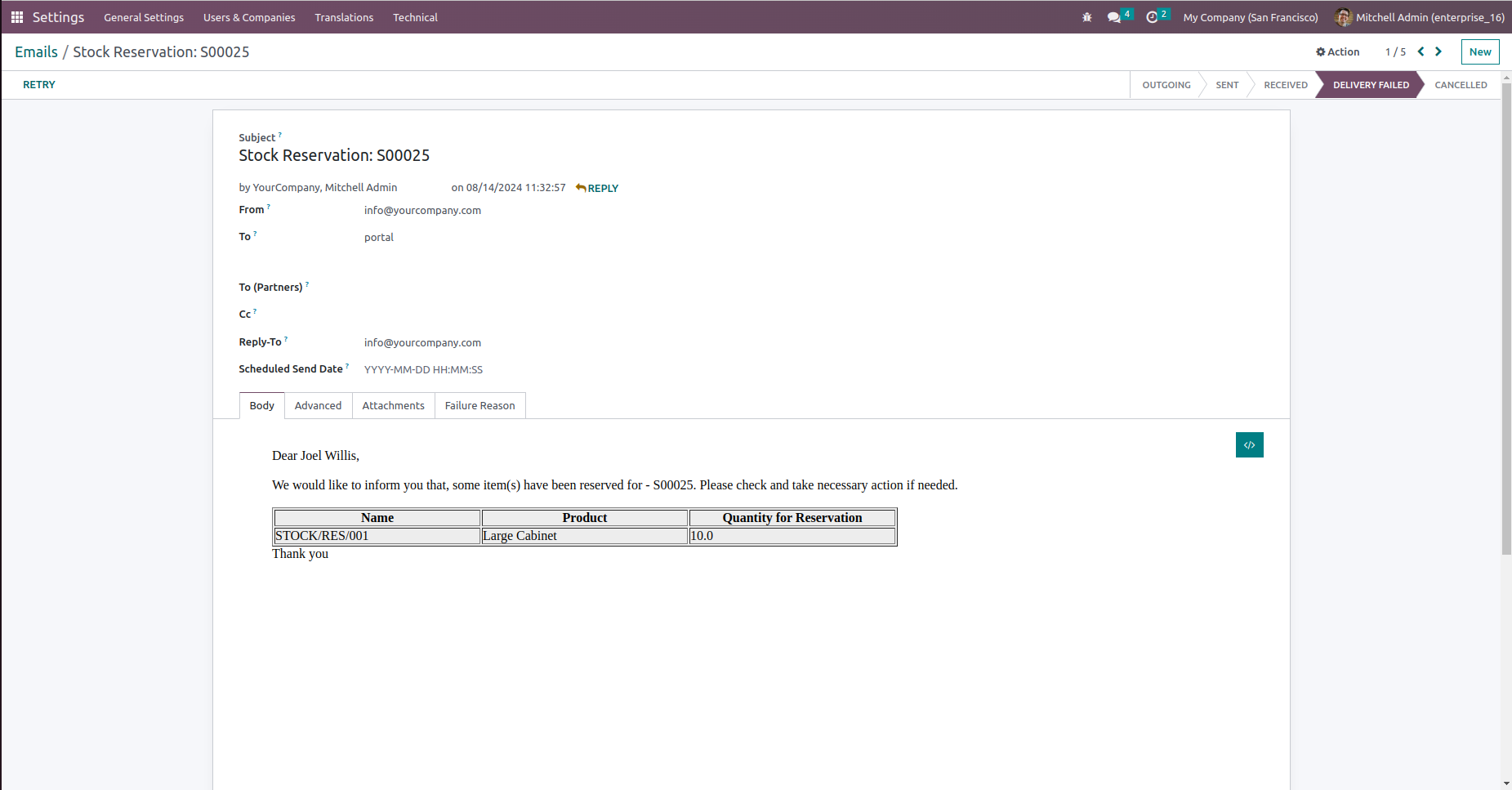Set status to Outgoing

(1166, 85)
